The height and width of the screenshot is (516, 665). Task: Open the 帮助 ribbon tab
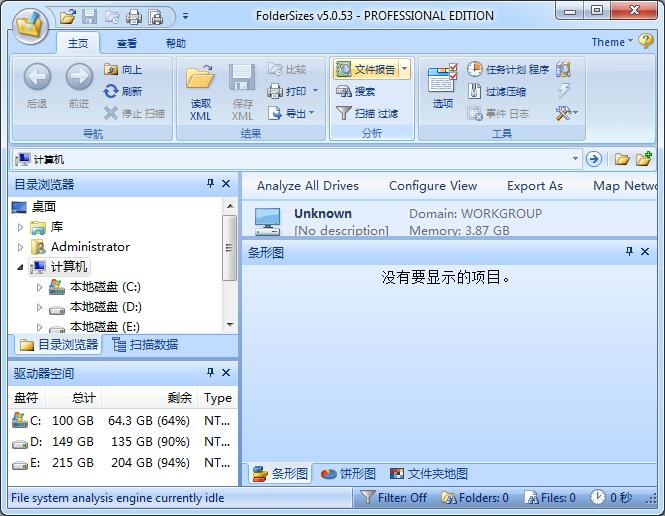click(176, 43)
